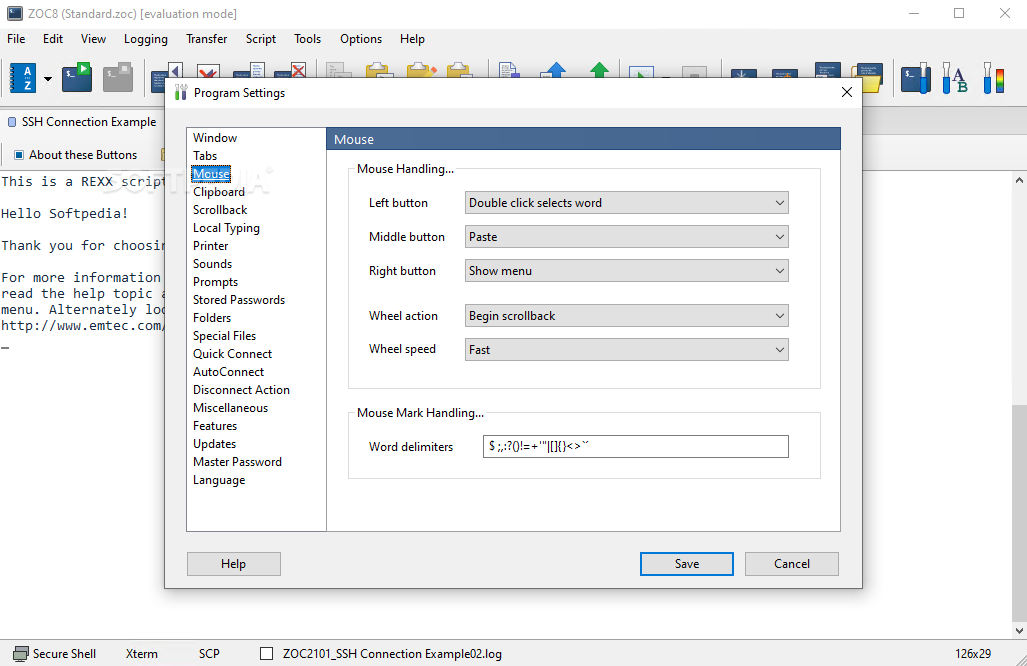Click the Secure Shell icon in status bar
The width and height of the screenshot is (1027, 666).
pos(21,654)
